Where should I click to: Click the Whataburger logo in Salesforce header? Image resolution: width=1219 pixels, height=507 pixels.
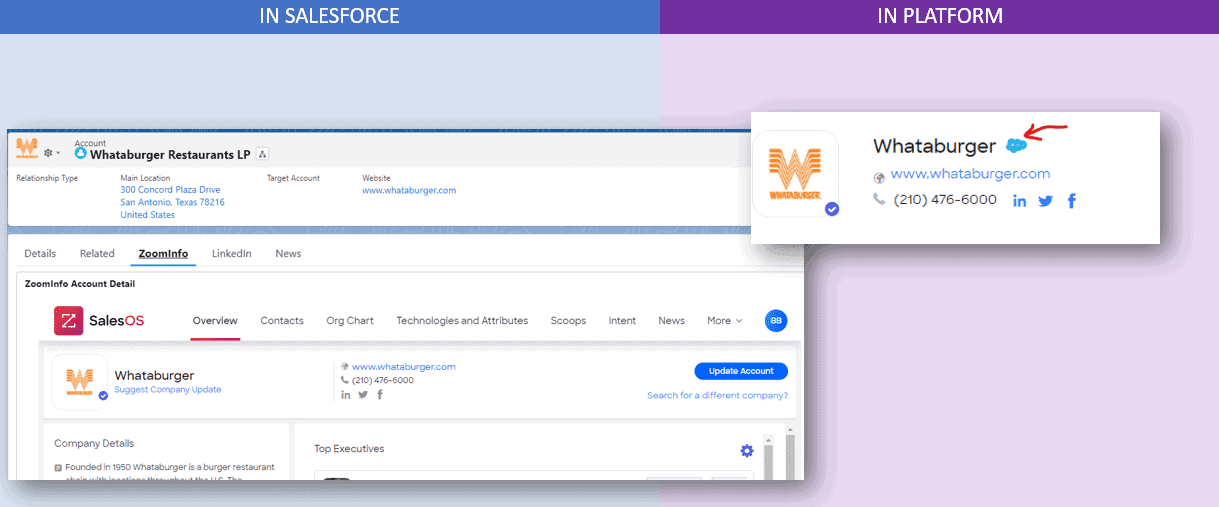[x=27, y=148]
